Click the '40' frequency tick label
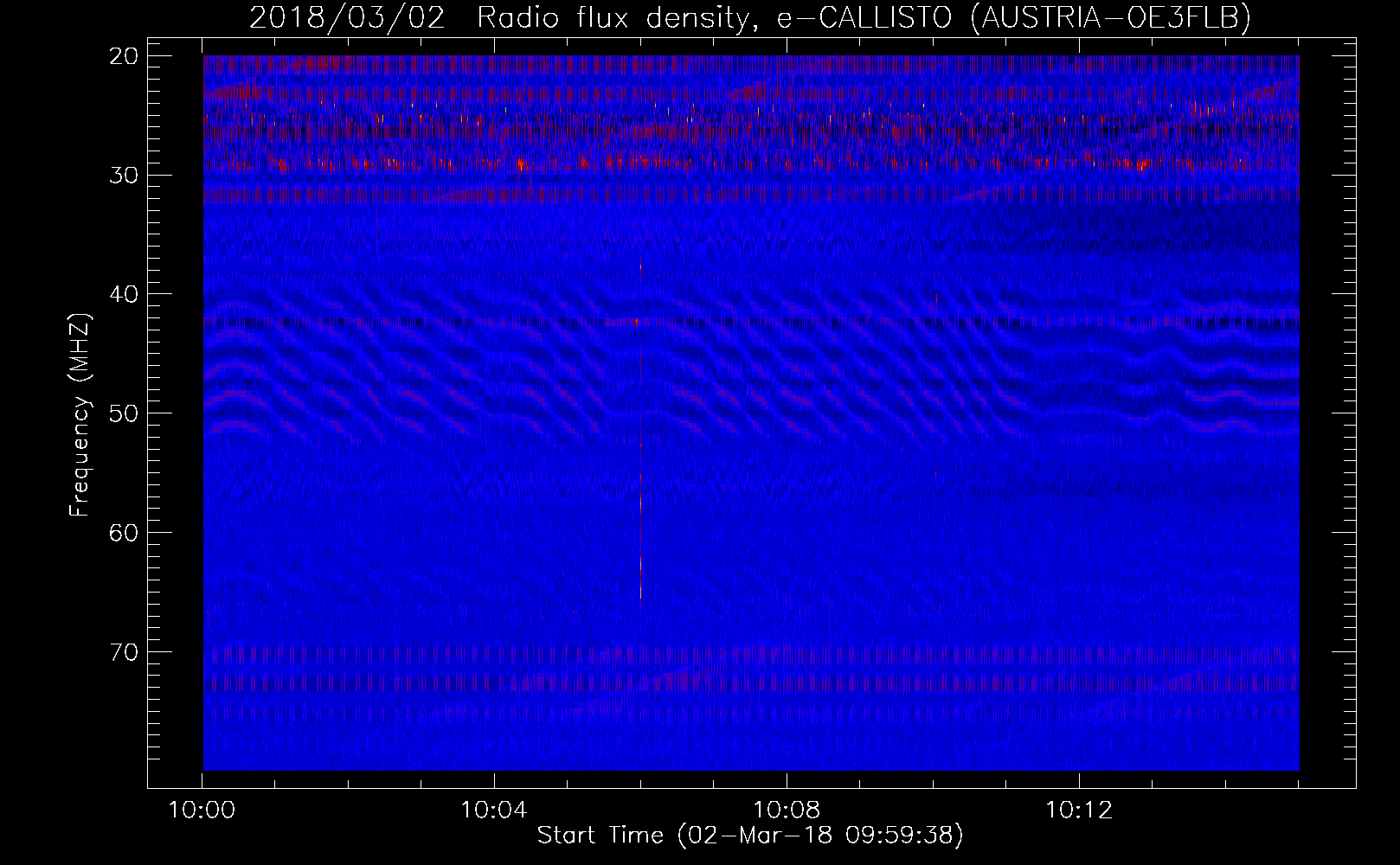Viewport: 1400px width, 865px height. coord(125,294)
